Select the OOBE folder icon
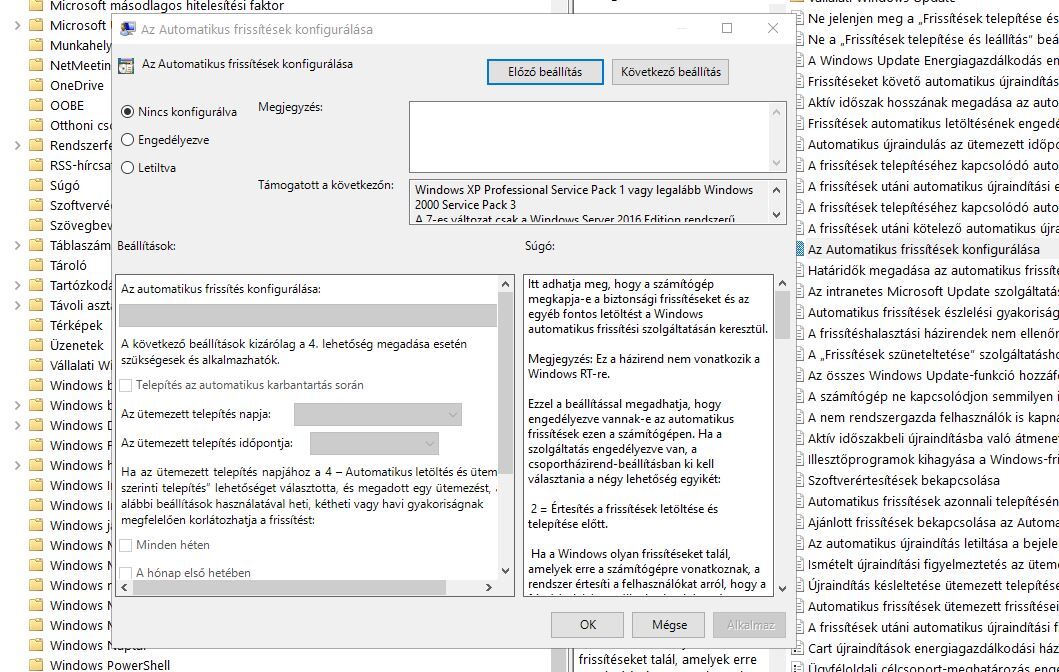 (x=36, y=105)
